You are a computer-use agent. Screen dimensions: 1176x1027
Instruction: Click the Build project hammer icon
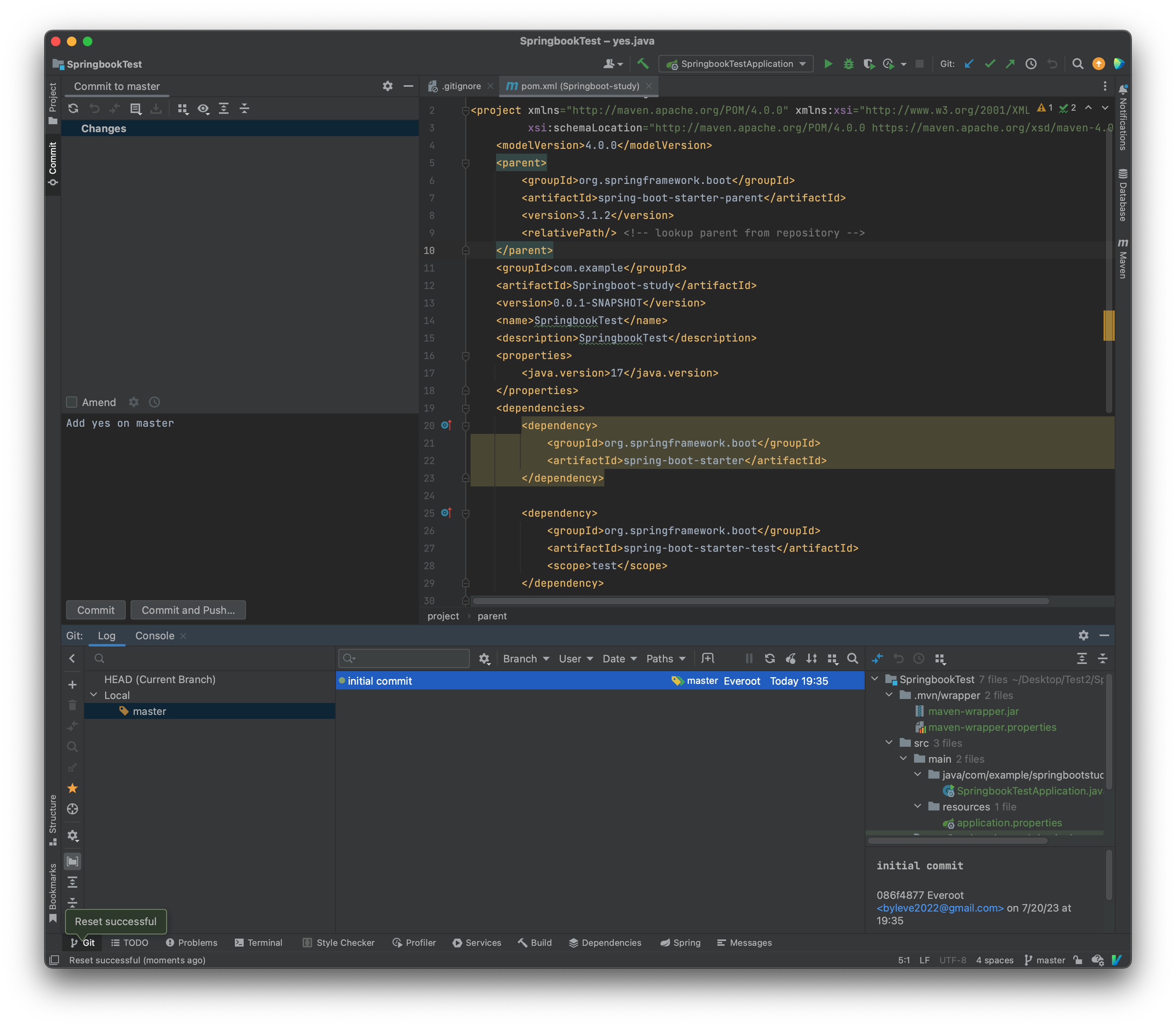click(x=643, y=64)
